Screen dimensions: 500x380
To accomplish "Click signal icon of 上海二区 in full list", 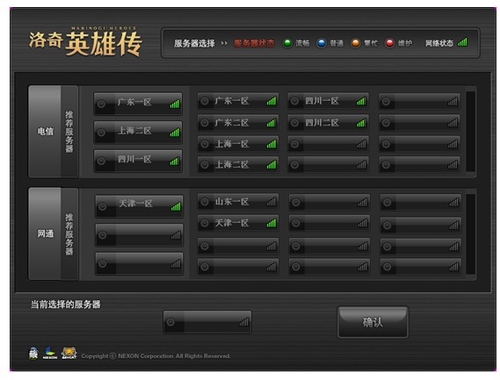I will 272,165.
